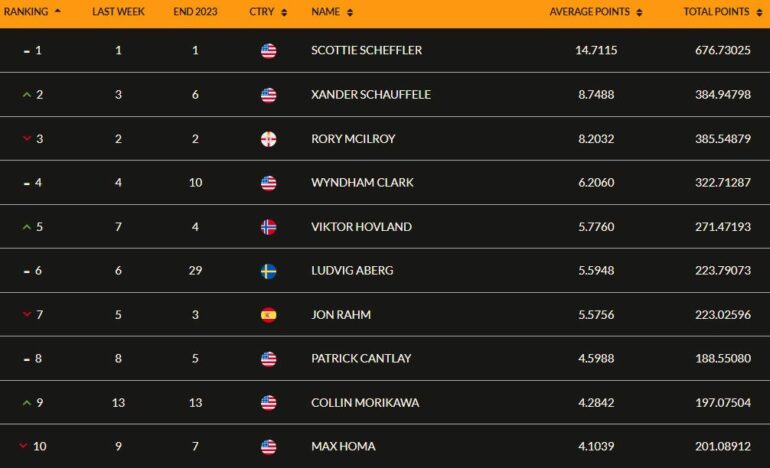Sort table by CTRY column arrows
Screen dimensions: 770x468
(x=284, y=13)
